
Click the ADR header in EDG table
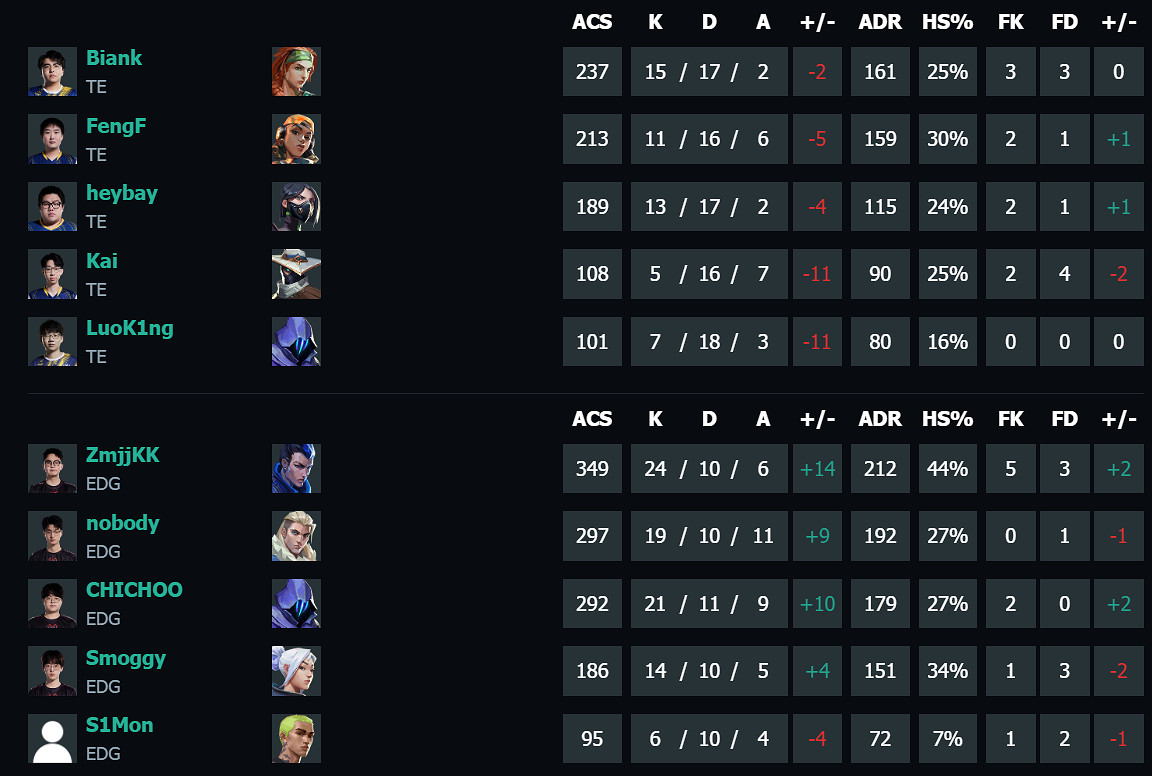(x=880, y=419)
